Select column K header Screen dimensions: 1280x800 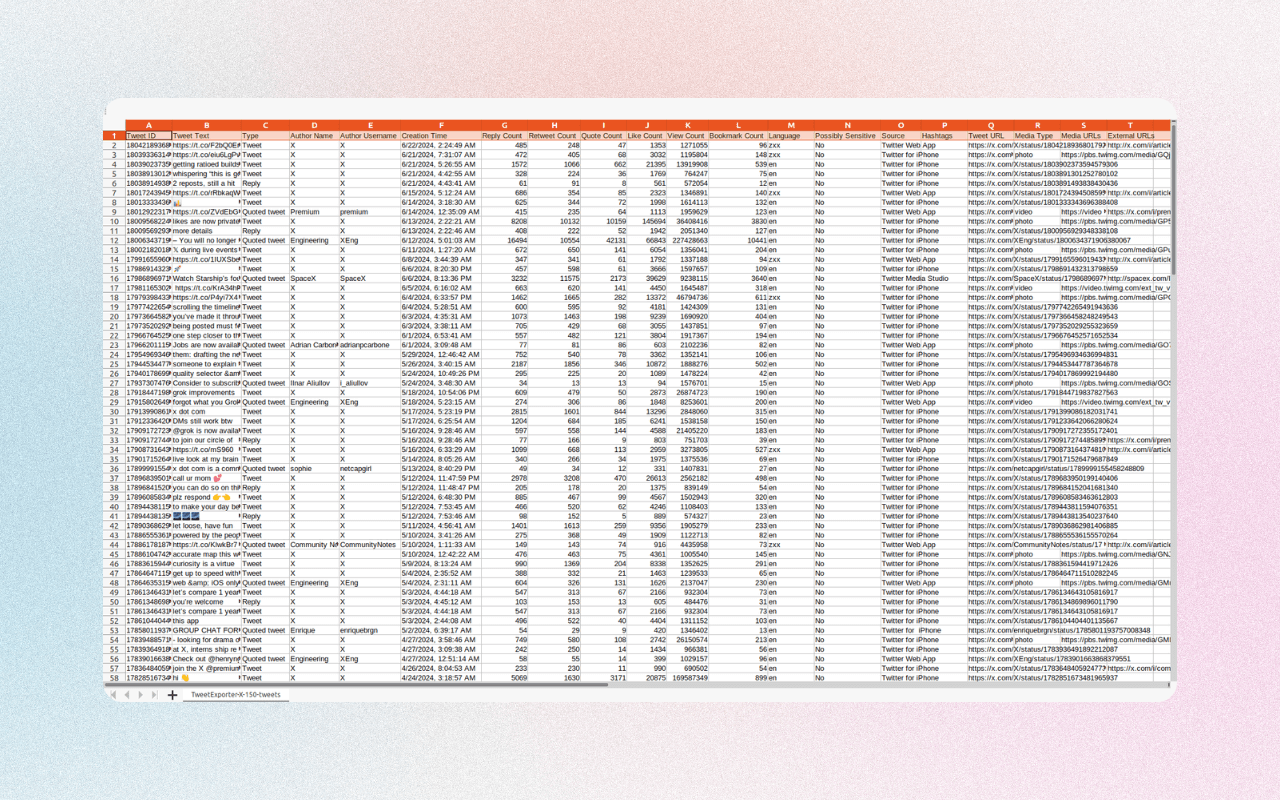[686, 126]
